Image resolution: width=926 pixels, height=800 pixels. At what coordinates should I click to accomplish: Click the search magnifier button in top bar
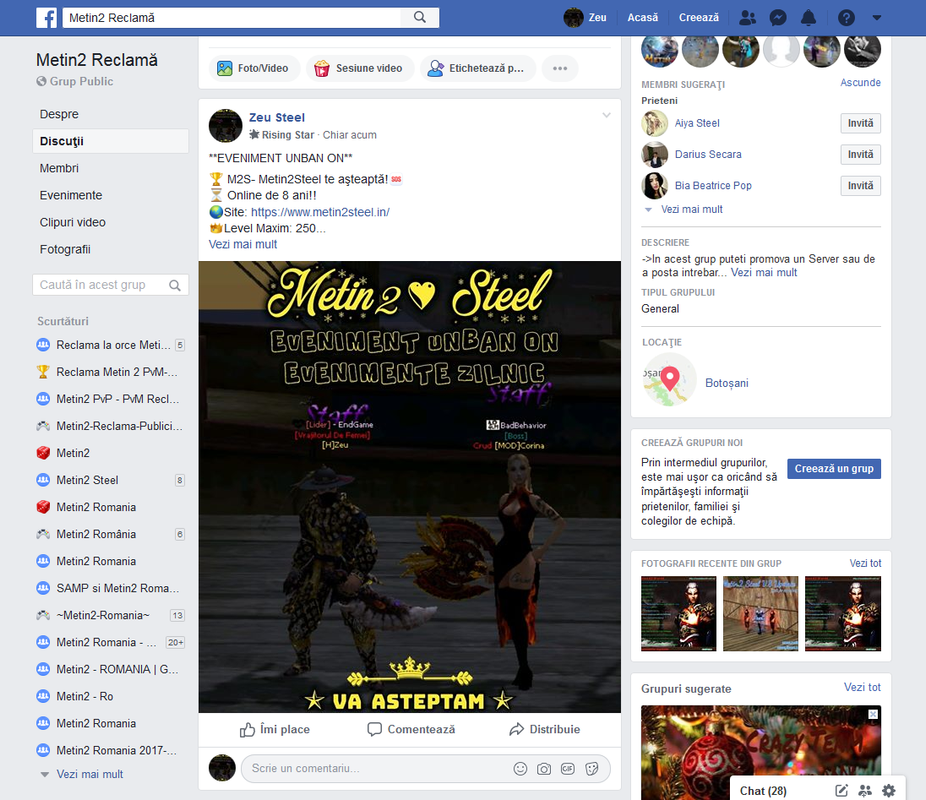[420, 17]
